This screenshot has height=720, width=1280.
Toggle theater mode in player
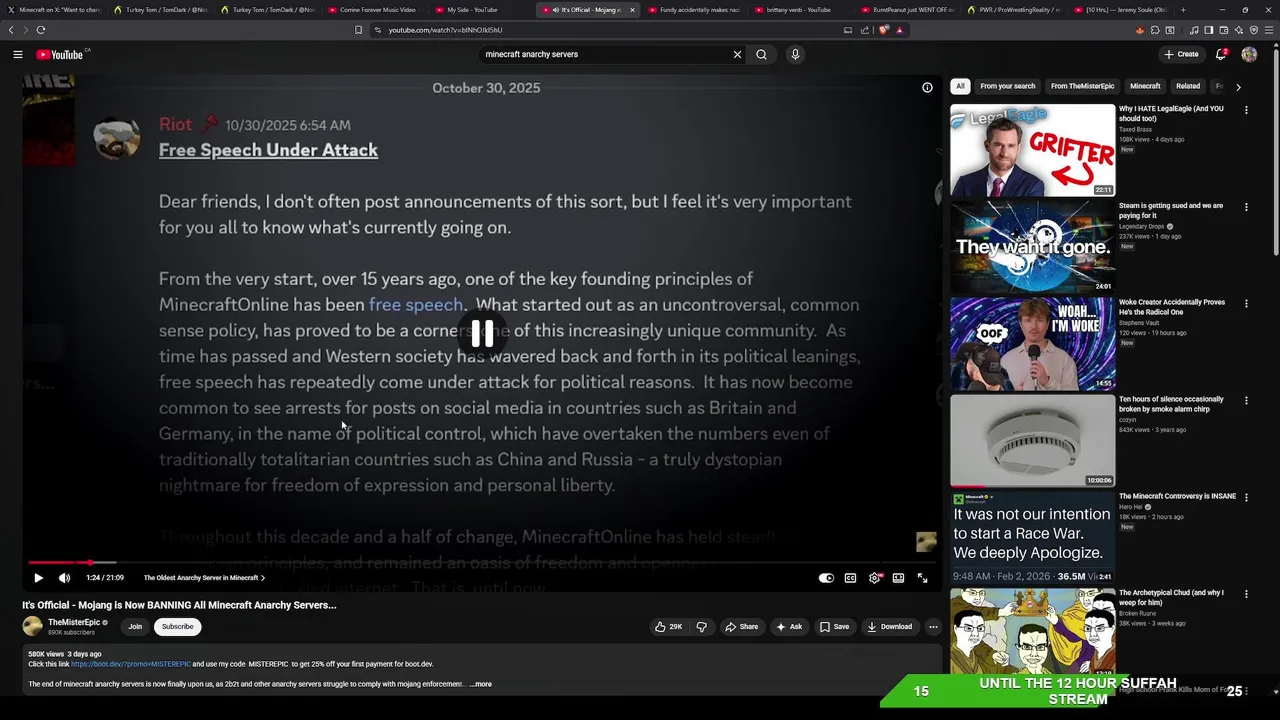click(898, 578)
